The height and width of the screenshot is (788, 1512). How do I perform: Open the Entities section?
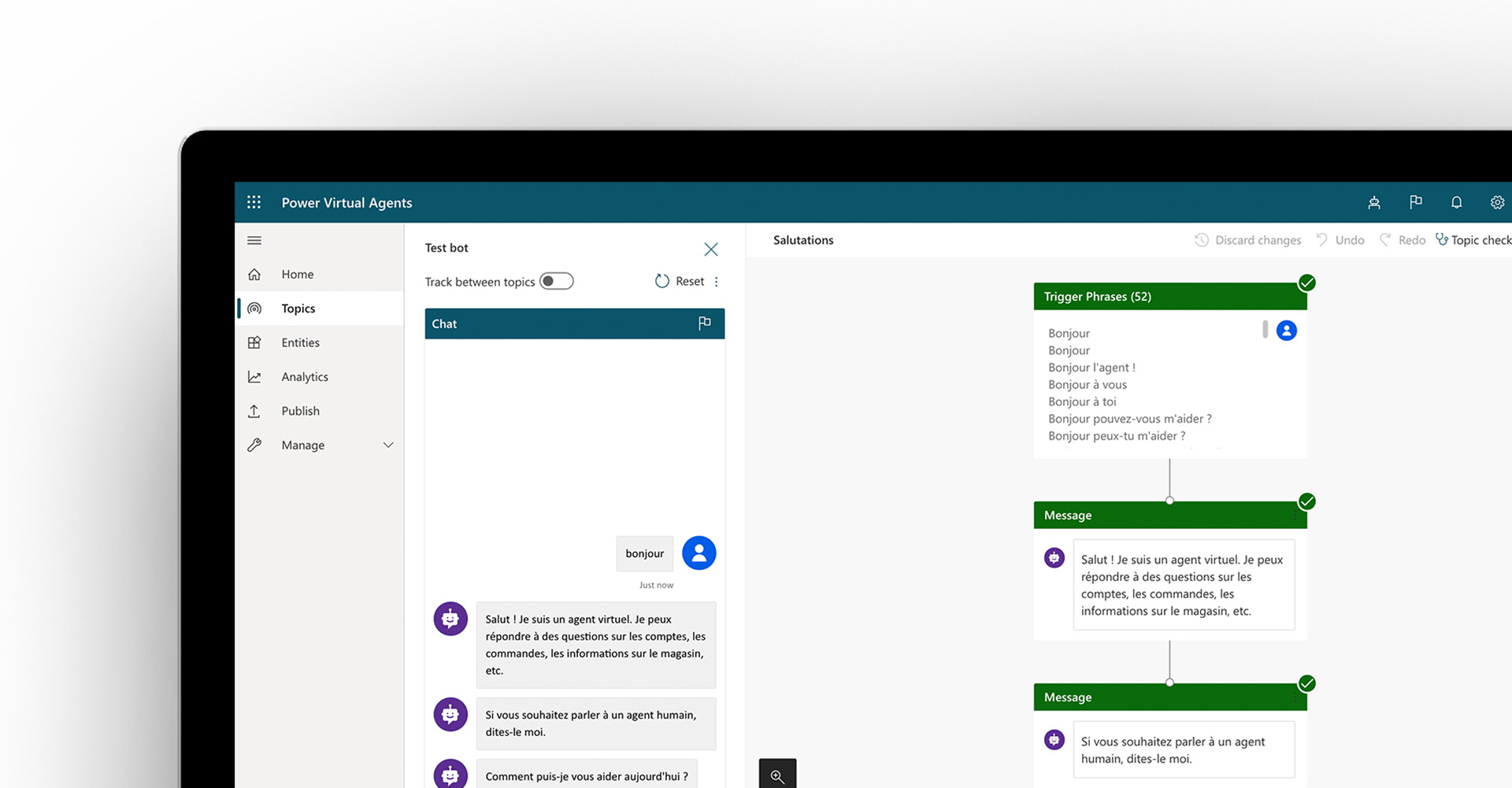click(x=300, y=343)
